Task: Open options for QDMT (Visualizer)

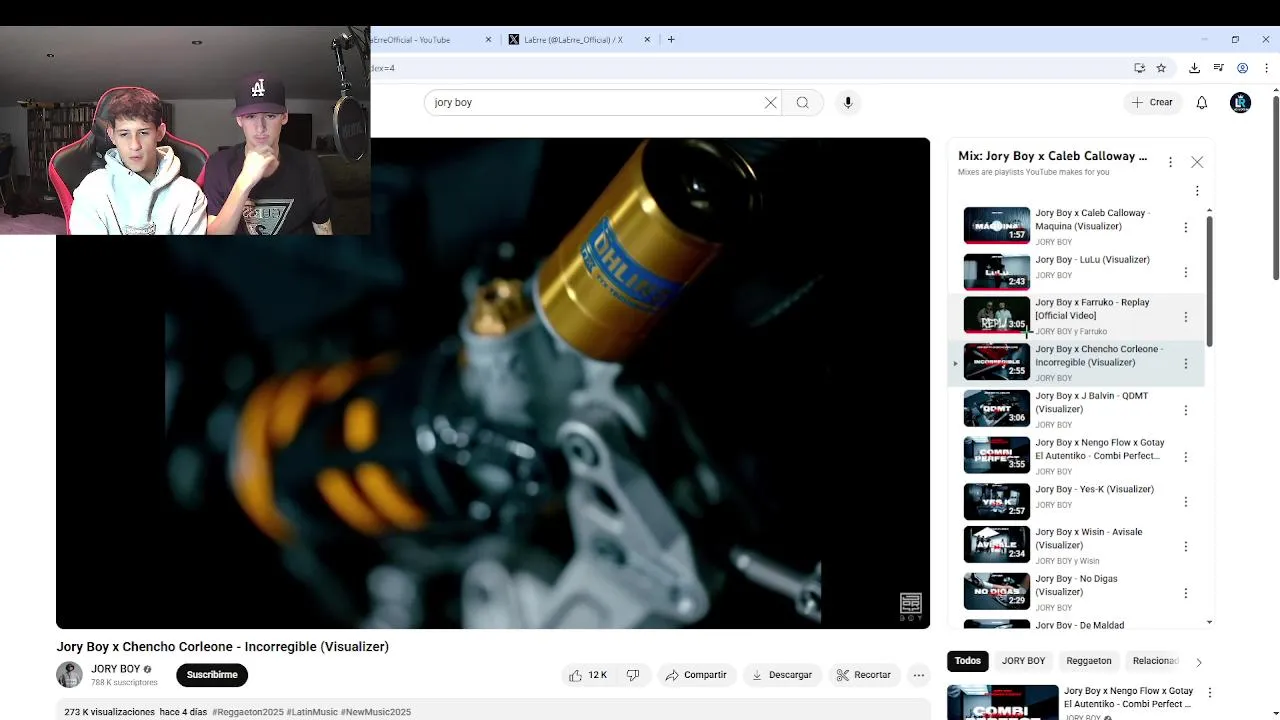Action: [1186, 410]
